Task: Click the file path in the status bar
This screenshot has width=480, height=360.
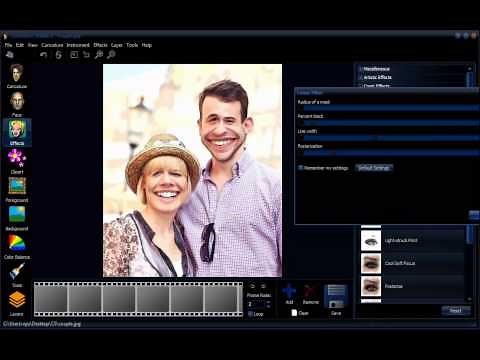Action: pos(42,324)
